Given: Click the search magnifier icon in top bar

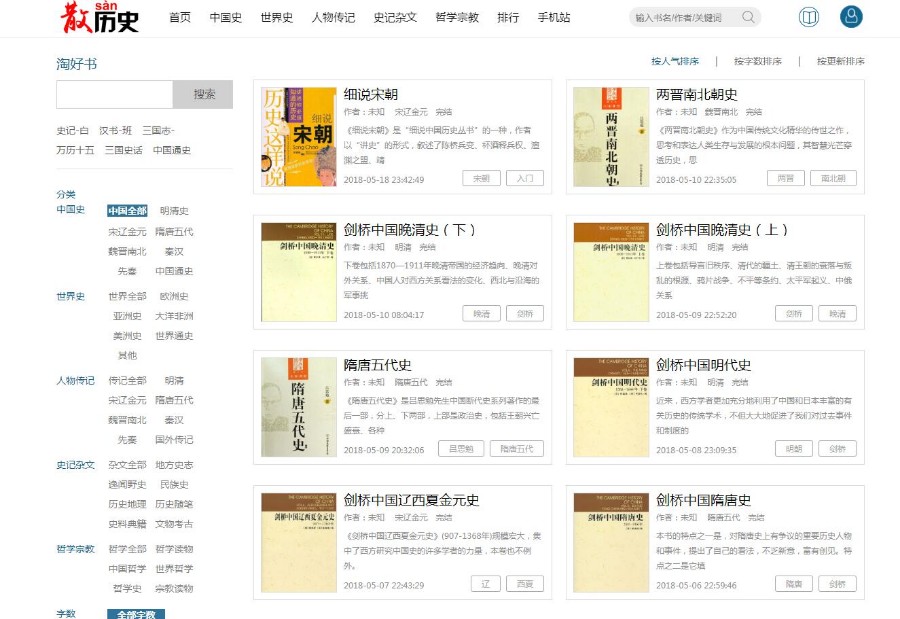Looking at the screenshot, I should (747, 17).
